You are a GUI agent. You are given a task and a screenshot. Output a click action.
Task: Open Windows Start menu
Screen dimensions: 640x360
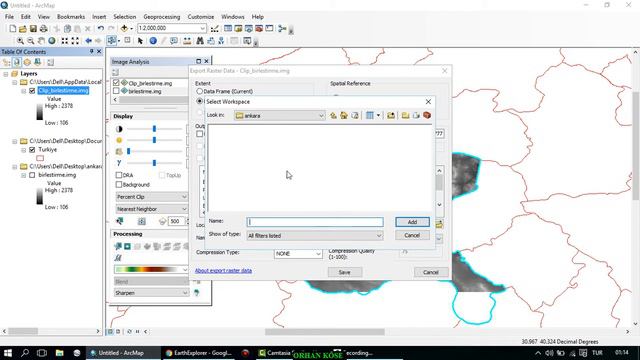(8, 353)
